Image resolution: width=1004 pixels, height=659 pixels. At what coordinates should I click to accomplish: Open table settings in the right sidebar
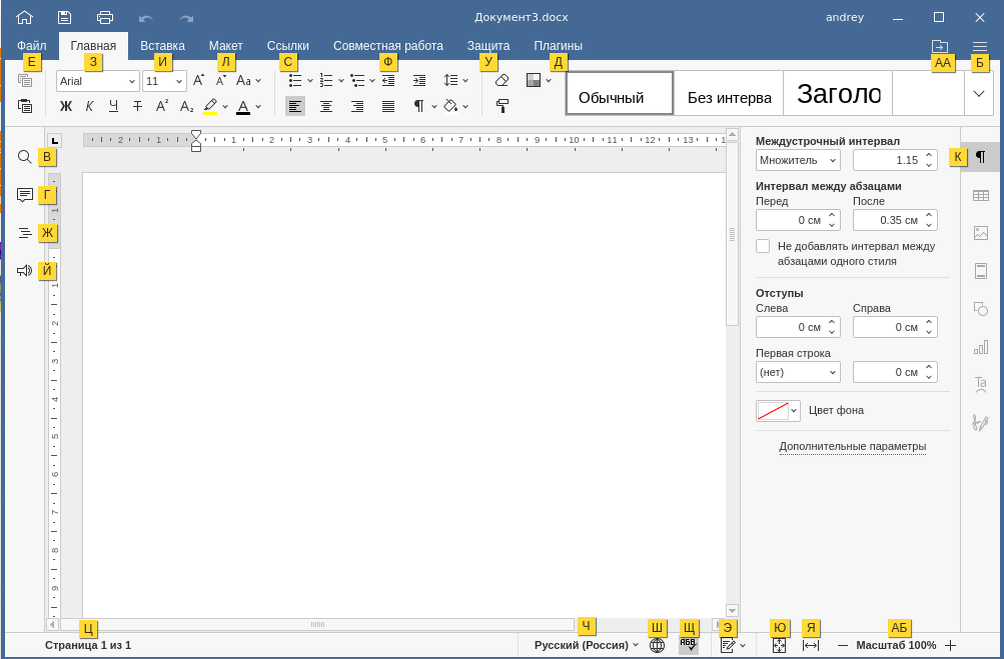980,195
